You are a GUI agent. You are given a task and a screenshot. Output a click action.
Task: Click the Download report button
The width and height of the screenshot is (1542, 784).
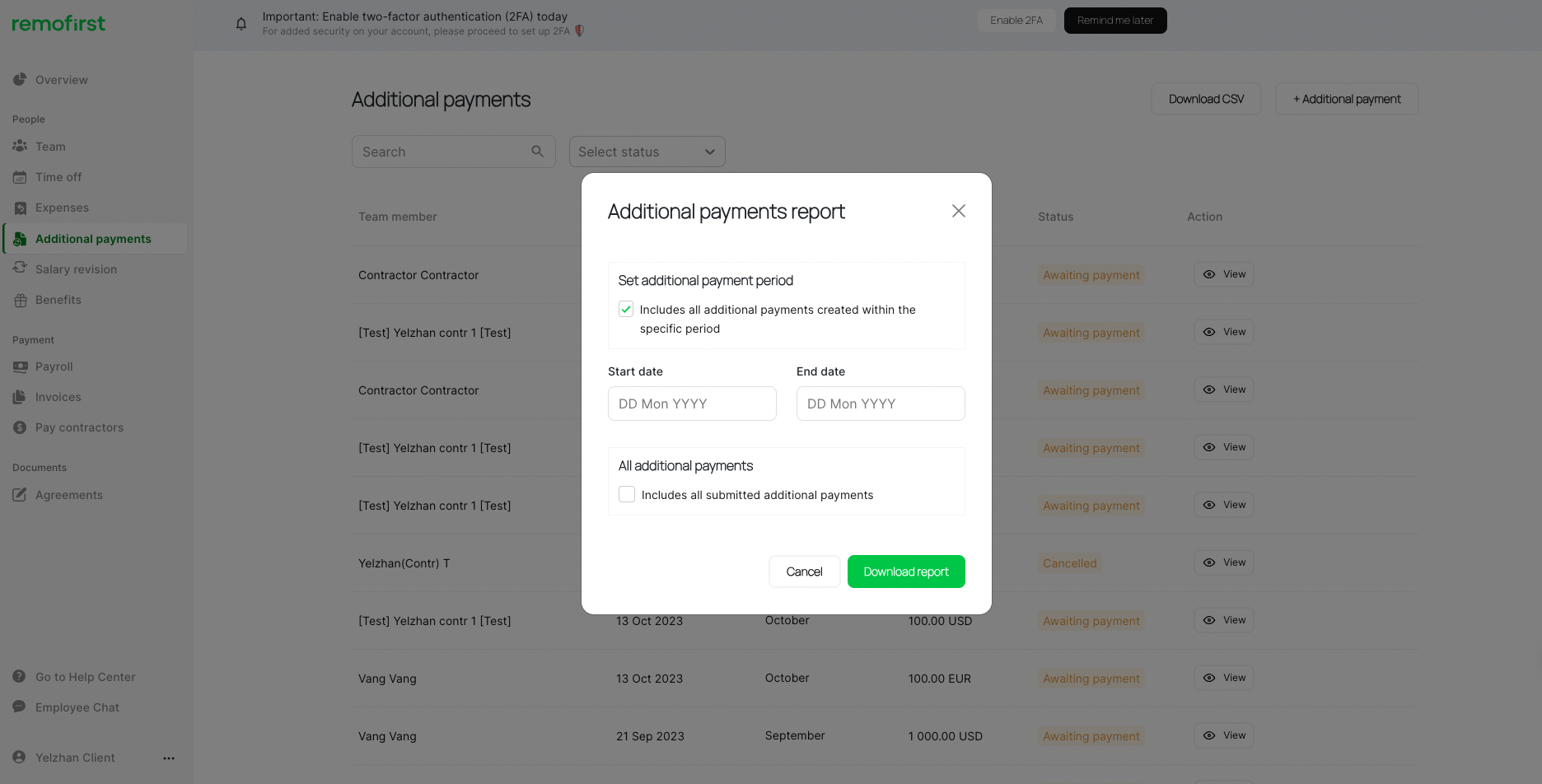click(x=906, y=572)
